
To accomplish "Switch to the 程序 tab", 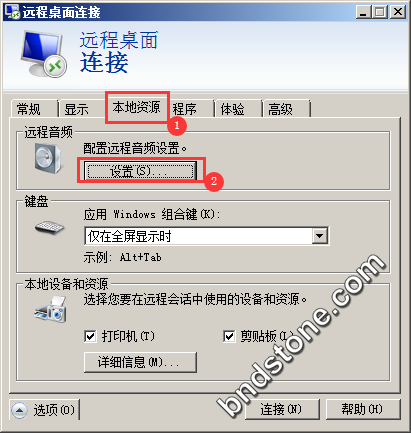I will 190,109.
